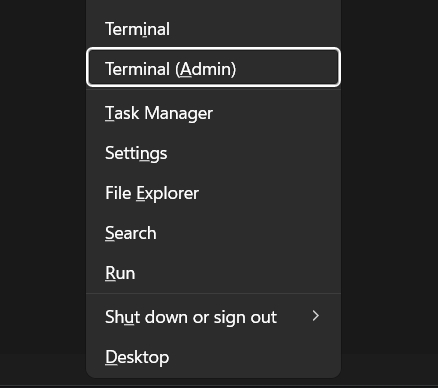
Task: Show the Desktop via menu entry
Action: (x=213, y=357)
